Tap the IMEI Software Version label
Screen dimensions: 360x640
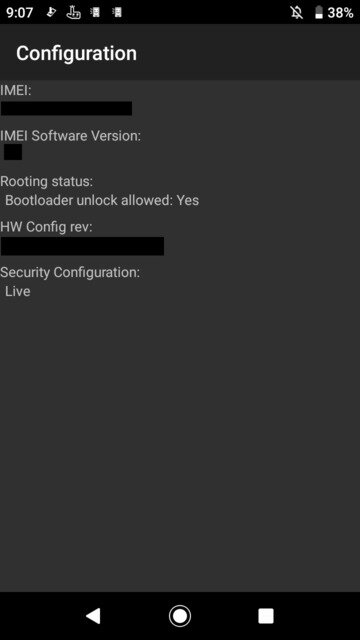coord(71,136)
